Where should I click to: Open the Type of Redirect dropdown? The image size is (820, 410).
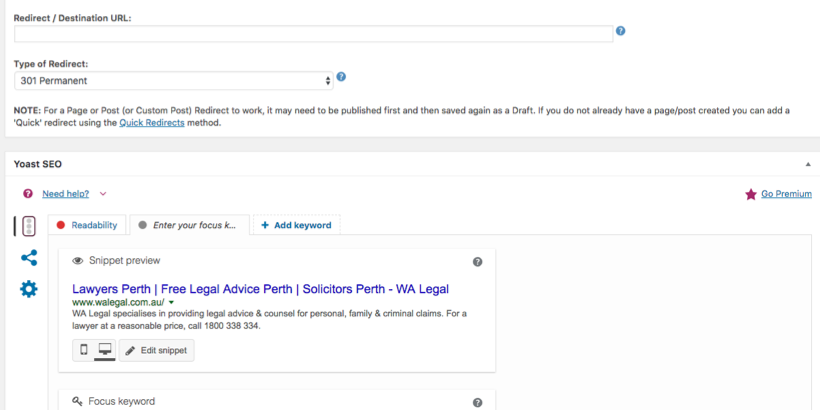pyautogui.click(x=174, y=80)
